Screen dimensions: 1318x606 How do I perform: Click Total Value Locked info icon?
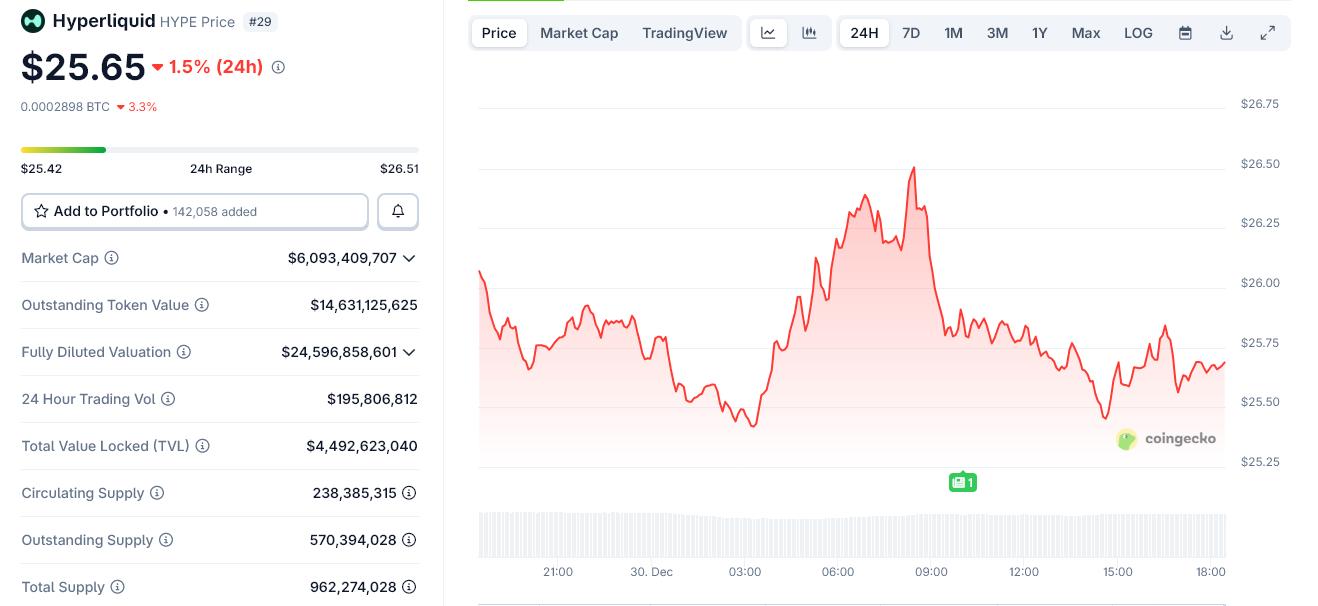[202, 446]
